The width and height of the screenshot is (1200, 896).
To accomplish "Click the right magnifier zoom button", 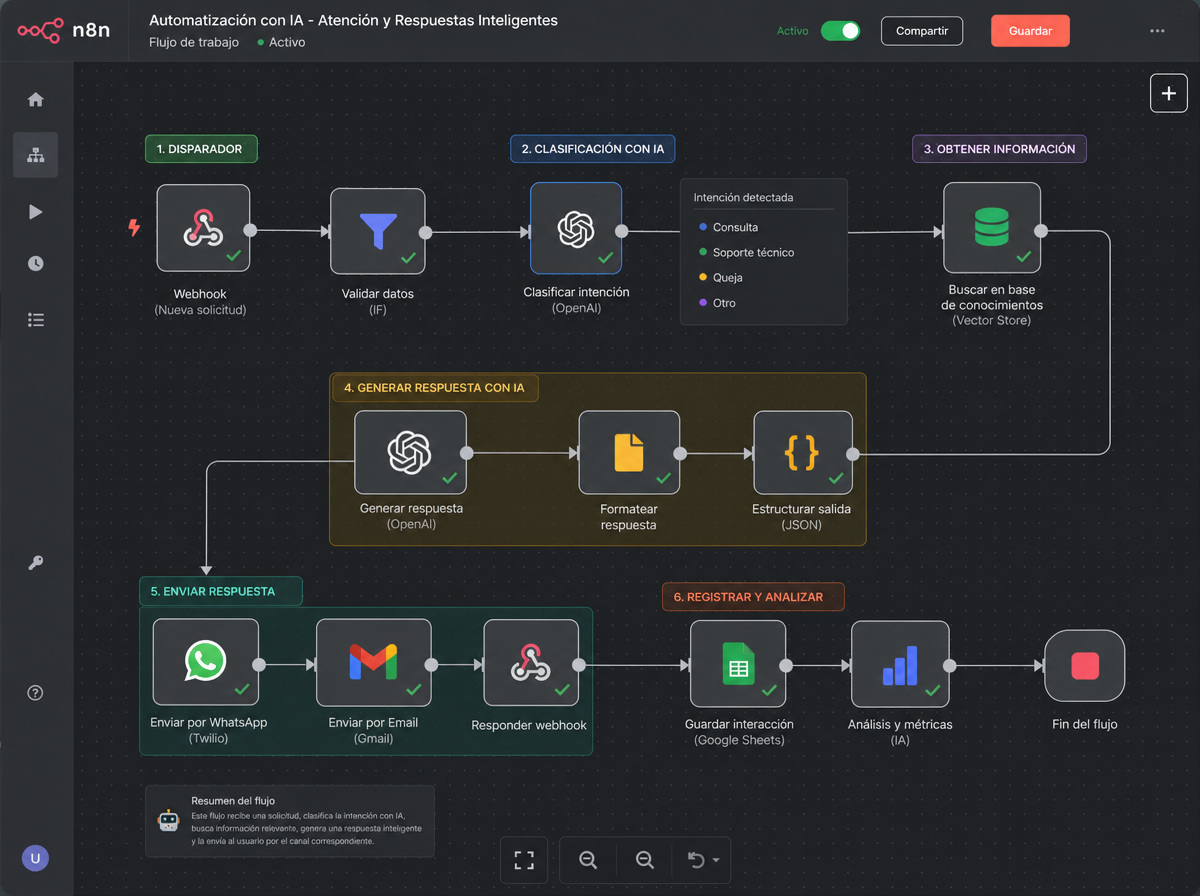I will pyautogui.click(x=645, y=860).
